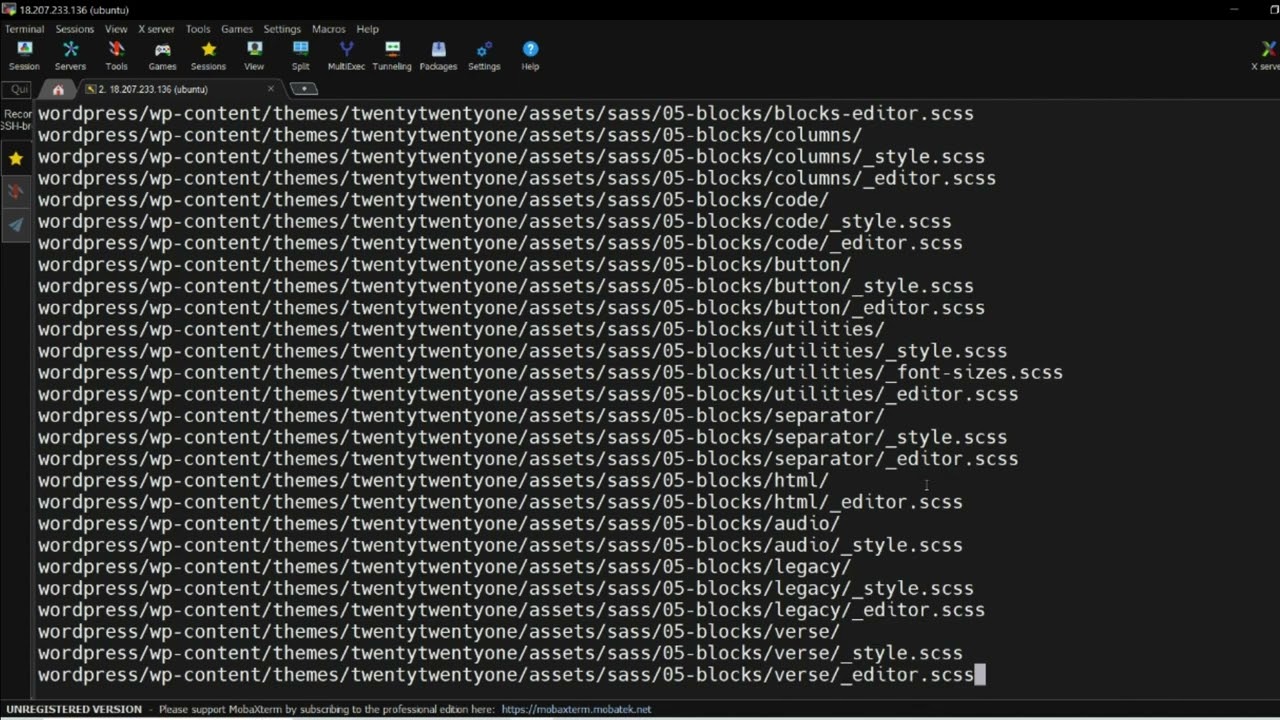
Task: Open the Games menu
Action: point(237,29)
